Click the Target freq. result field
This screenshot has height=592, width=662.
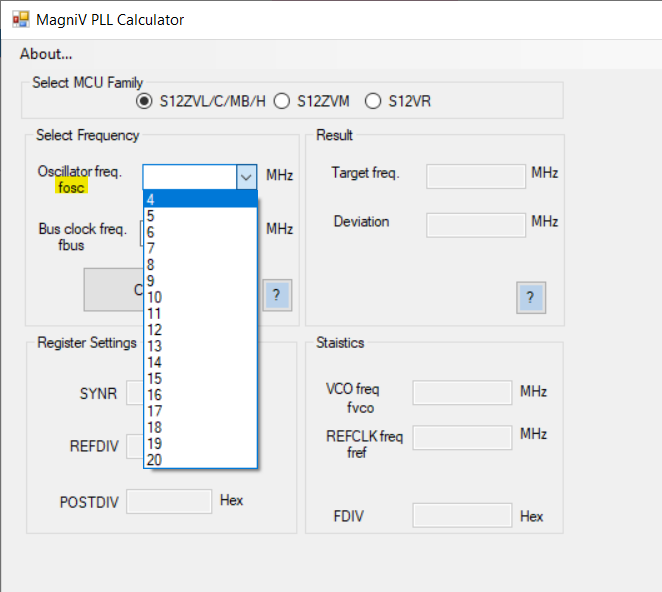tap(476, 177)
